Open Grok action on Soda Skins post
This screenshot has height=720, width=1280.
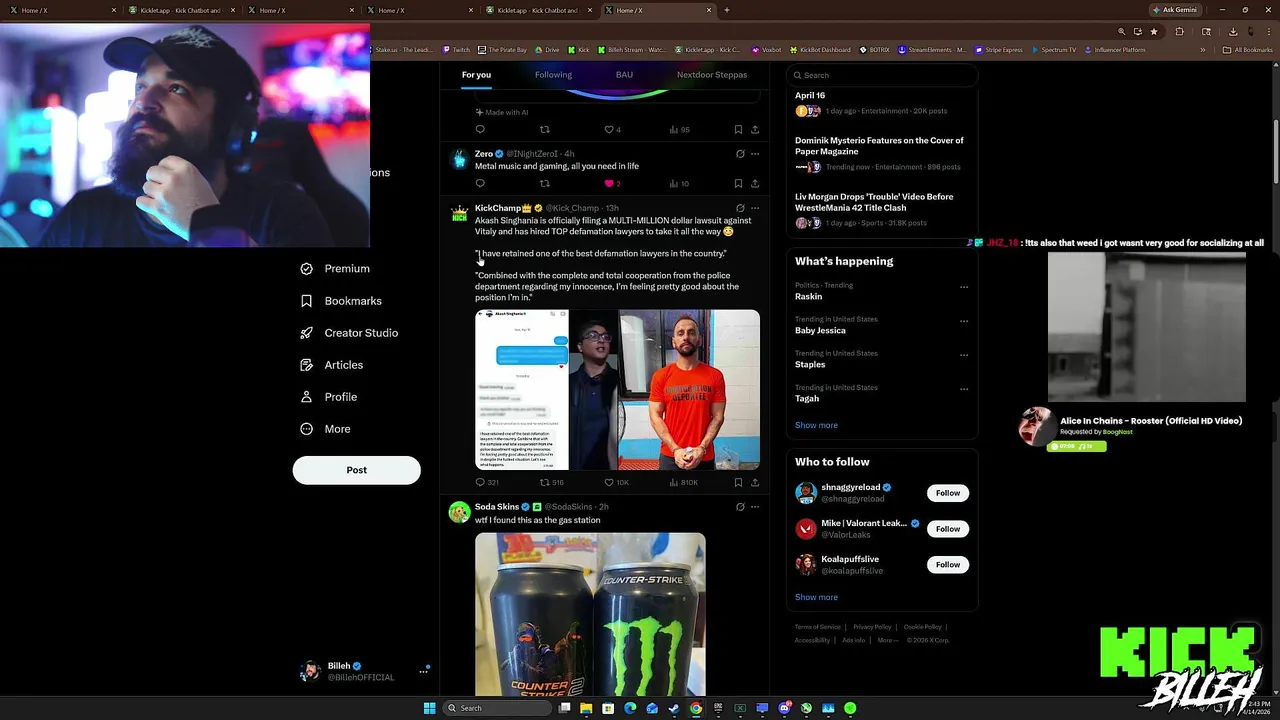tap(740, 507)
